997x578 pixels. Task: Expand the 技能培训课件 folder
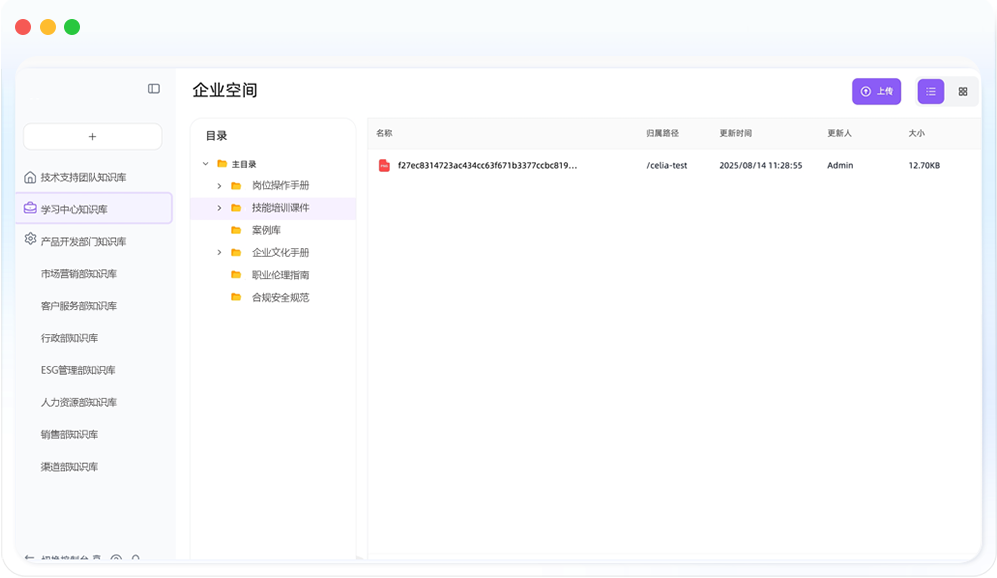pyautogui.click(x=220, y=208)
